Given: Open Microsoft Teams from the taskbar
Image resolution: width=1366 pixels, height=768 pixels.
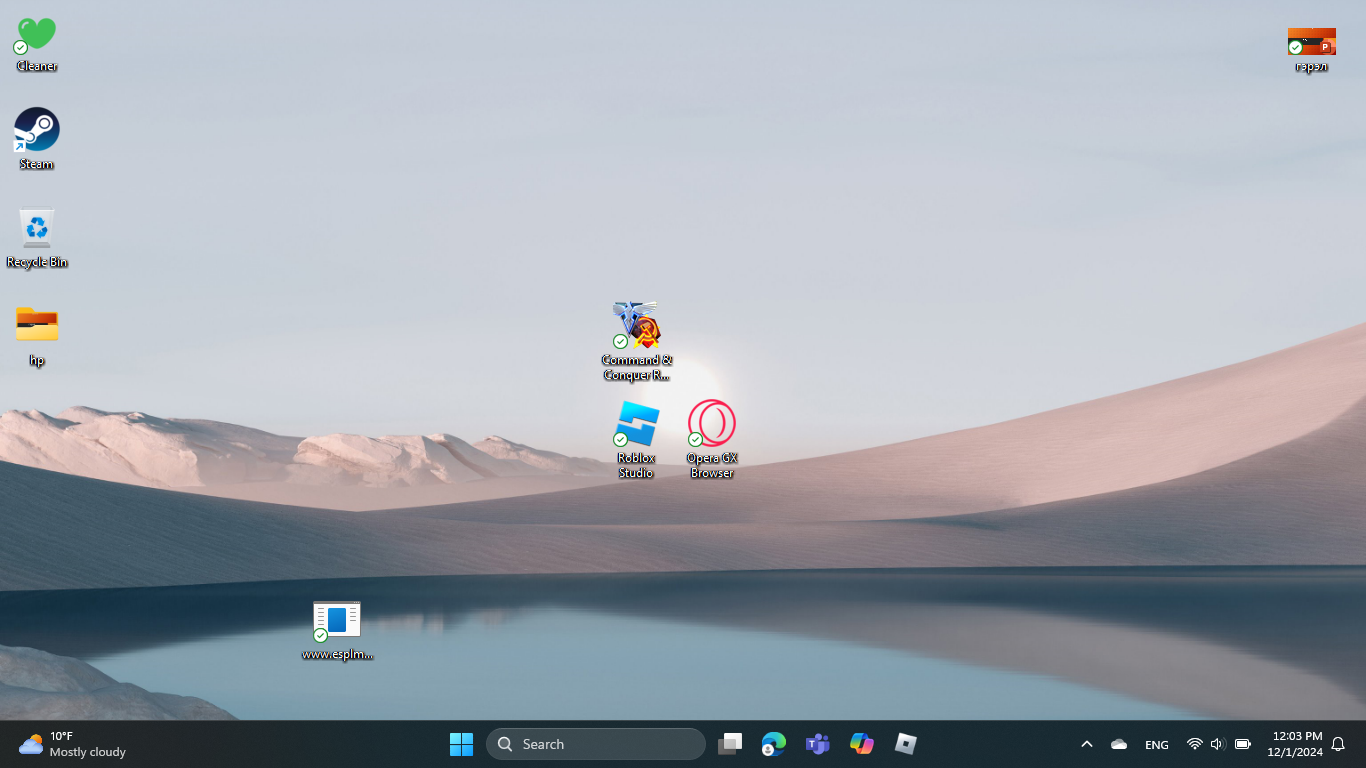Looking at the screenshot, I should 818,744.
